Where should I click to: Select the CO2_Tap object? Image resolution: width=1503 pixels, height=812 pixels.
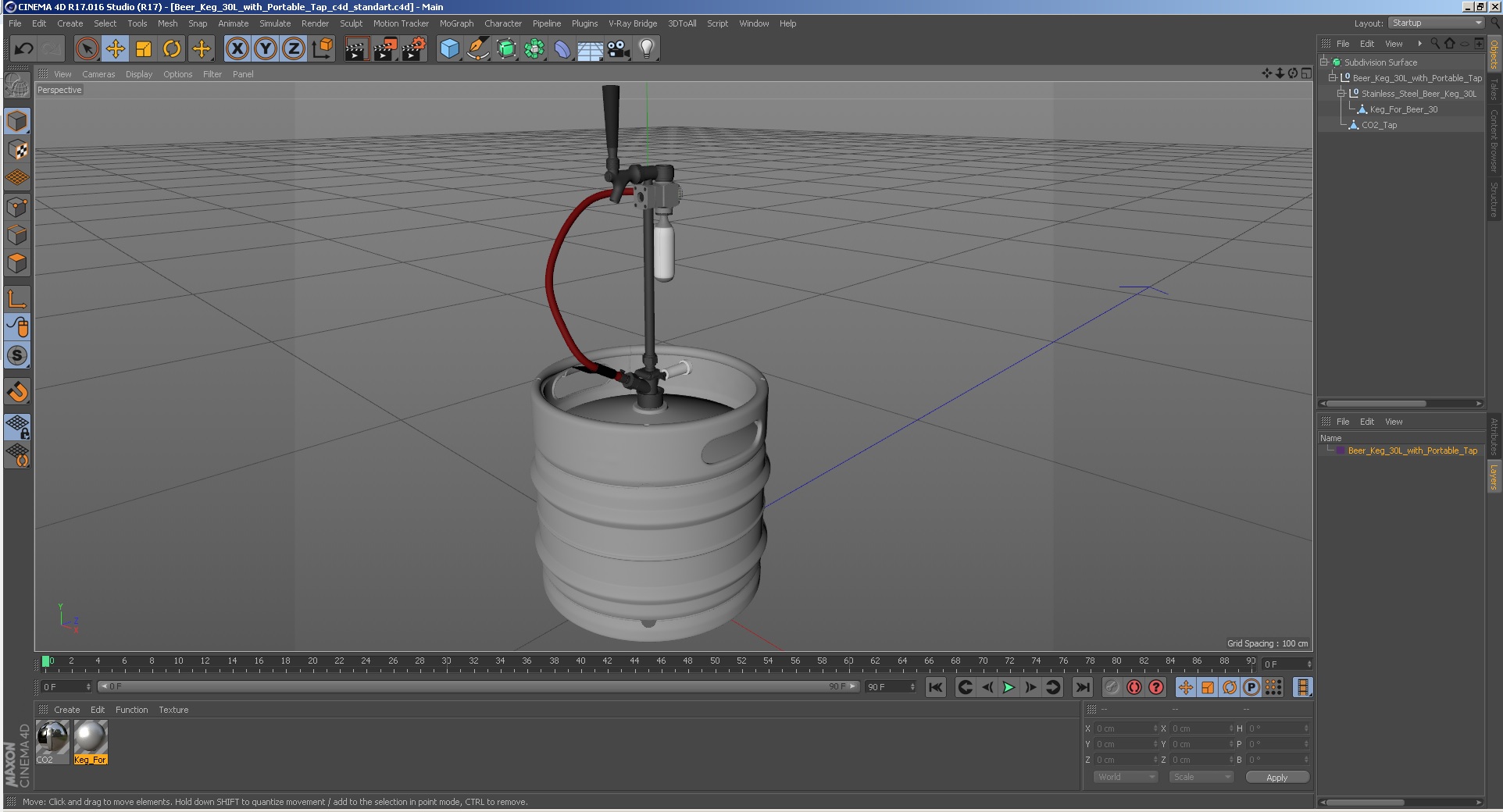[1379, 125]
